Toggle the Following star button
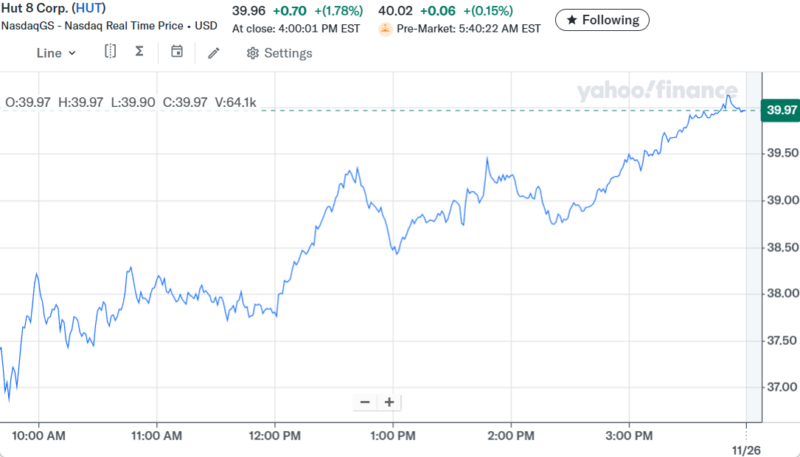The width and height of the screenshot is (800, 457). [602, 19]
